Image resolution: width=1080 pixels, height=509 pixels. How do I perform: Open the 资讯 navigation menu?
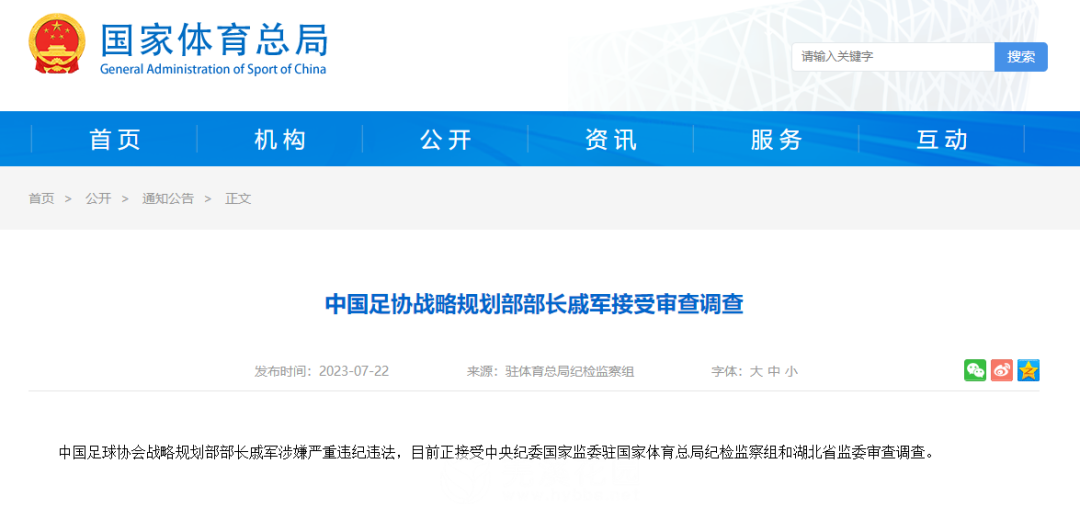(x=611, y=139)
